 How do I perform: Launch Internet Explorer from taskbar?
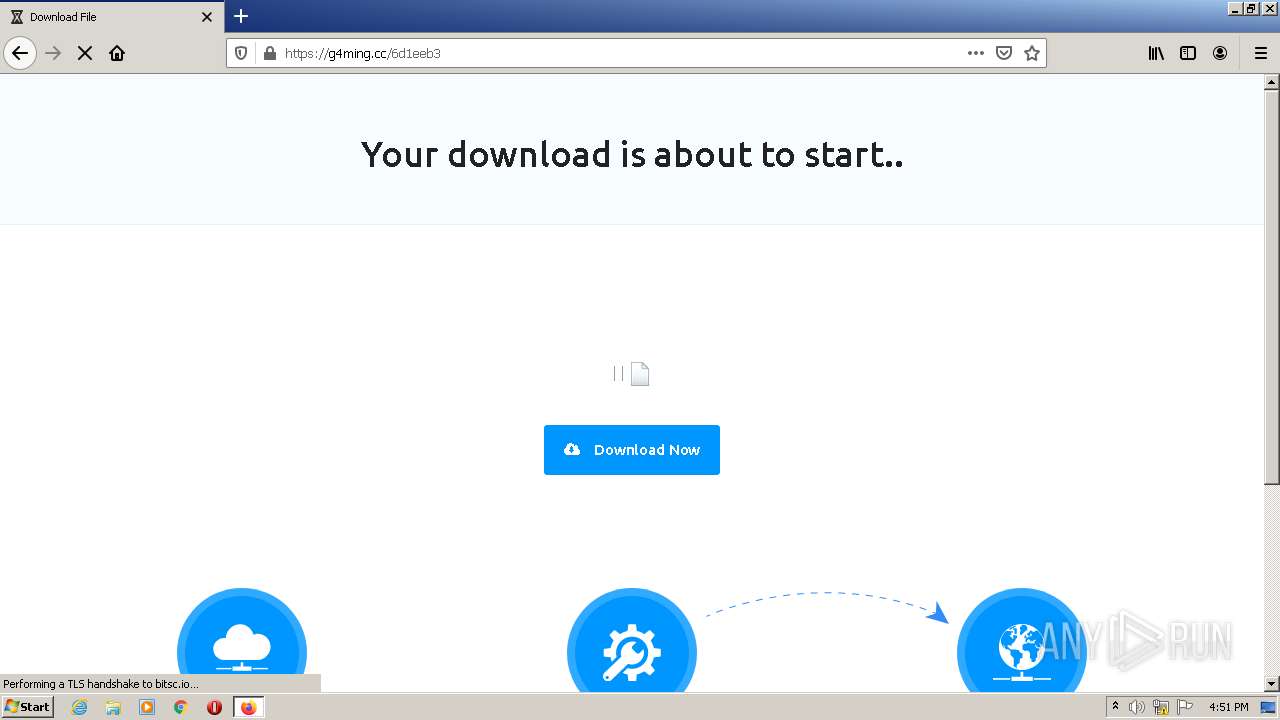(x=80, y=707)
